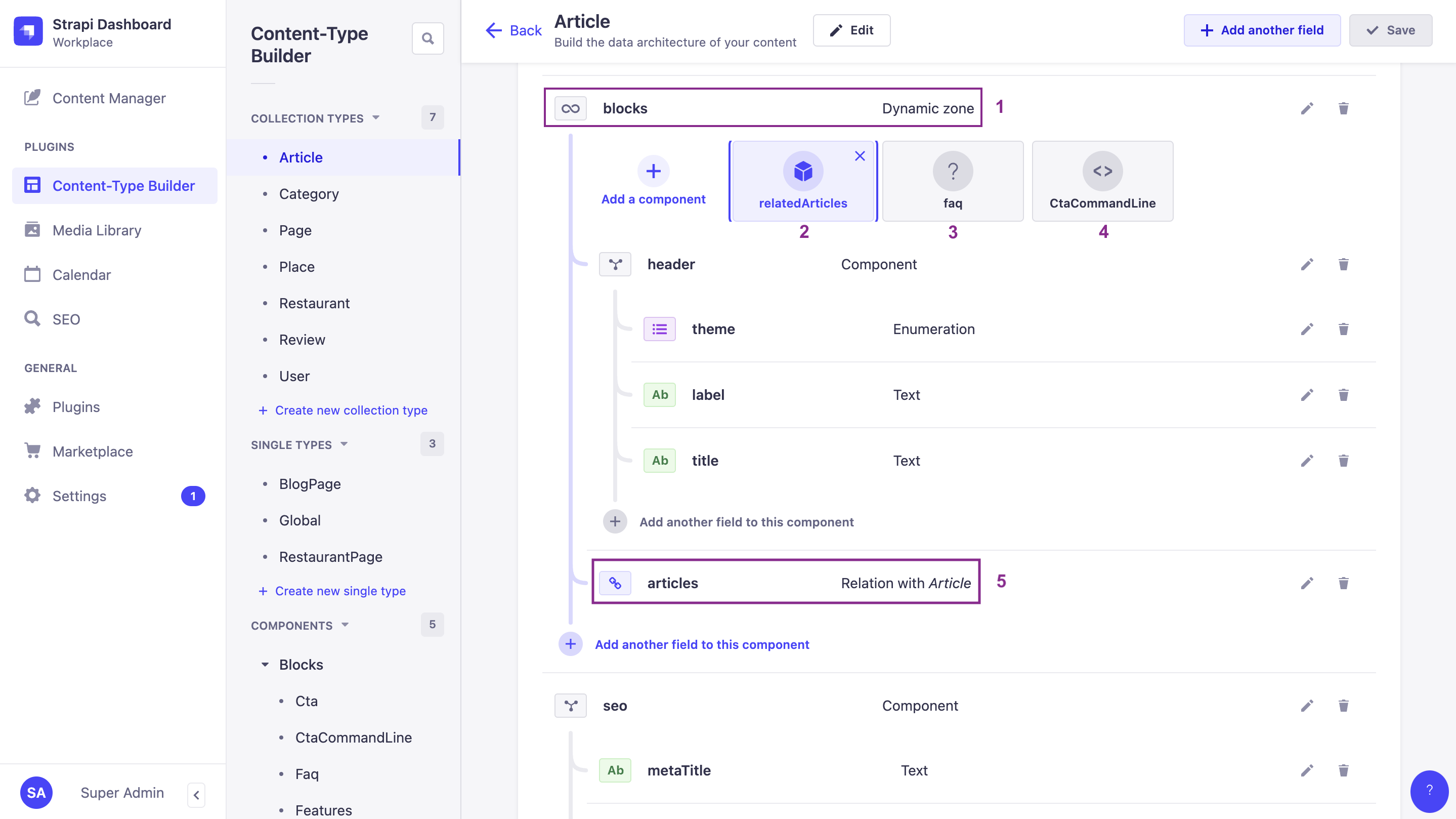
Task: Open Marketplace from the sidebar
Action: tap(92, 451)
